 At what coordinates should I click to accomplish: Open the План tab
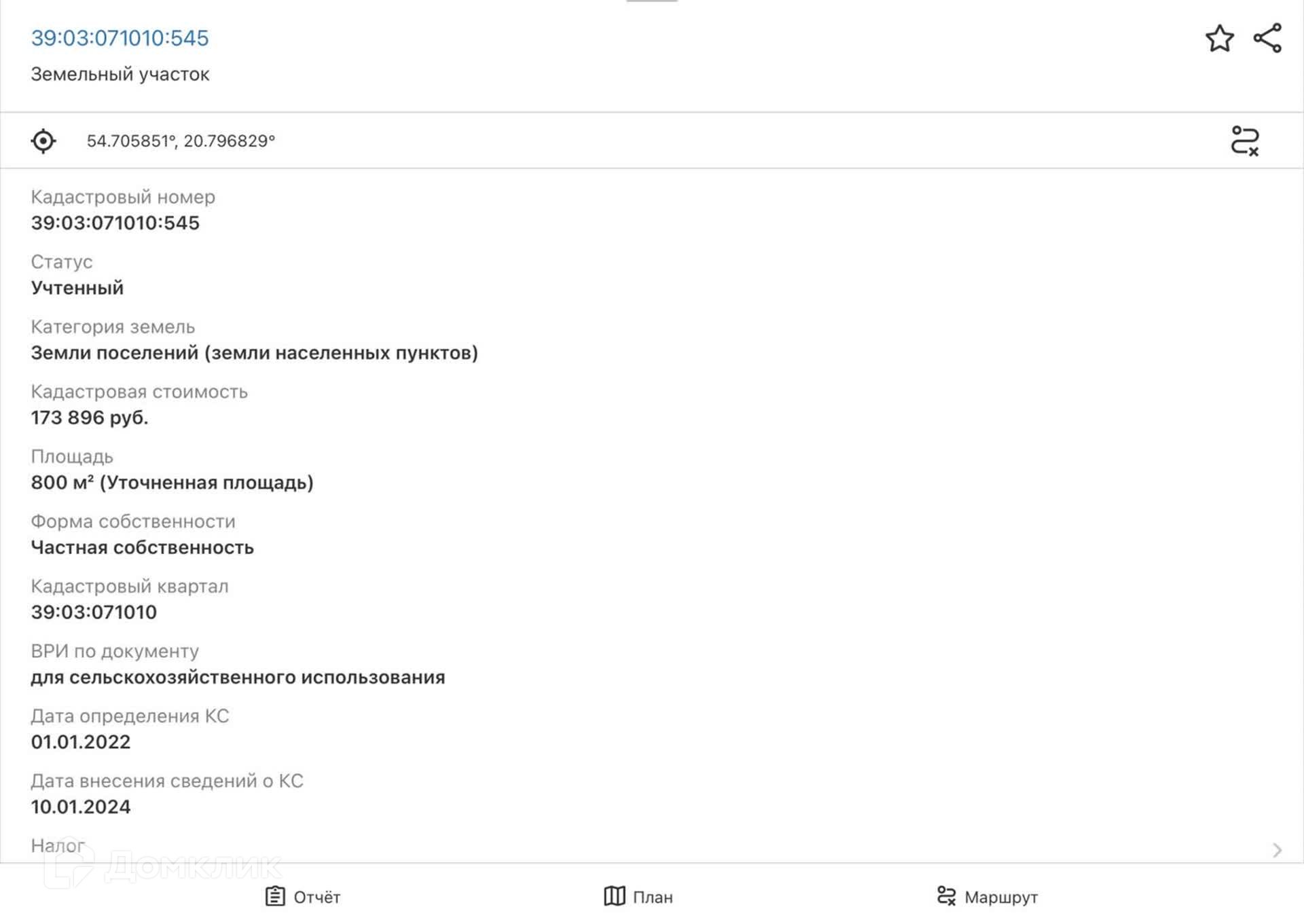click(652, 898)
